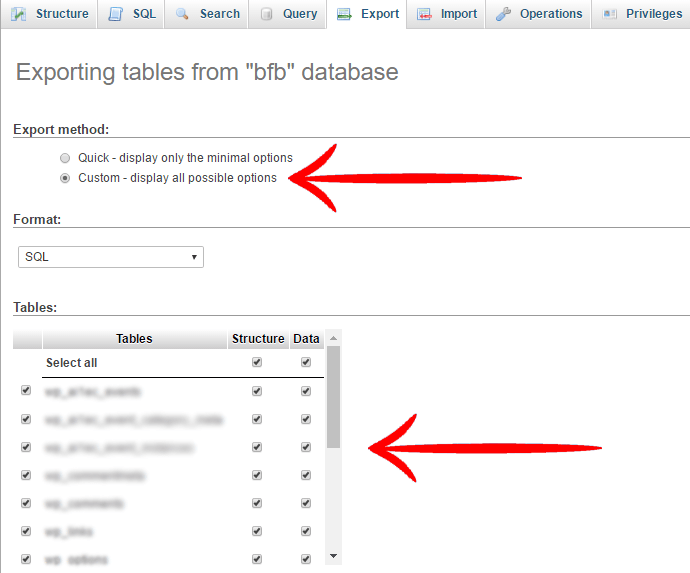The width and height of the screenshot is (690, 573).
Task: Toggle Select all Data checkbox
Action: (306, 362)
